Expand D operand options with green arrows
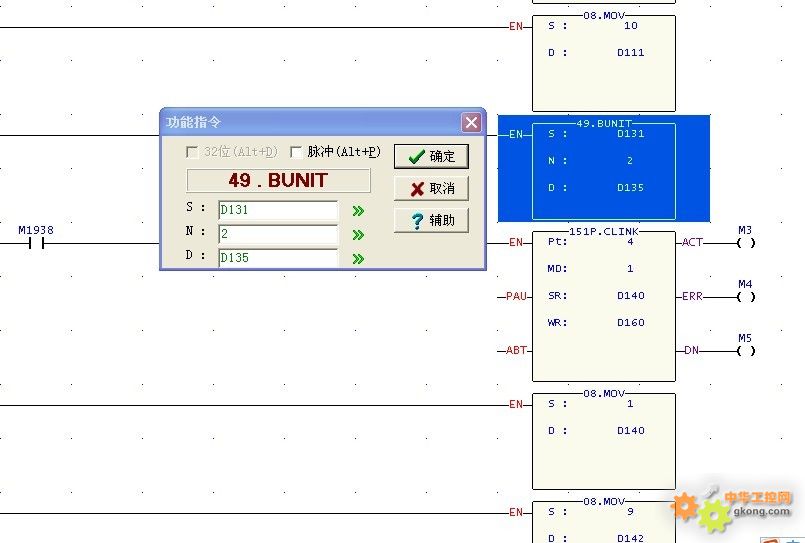The width and height of the screenshot is (805, 543). (x=358, y=259)
